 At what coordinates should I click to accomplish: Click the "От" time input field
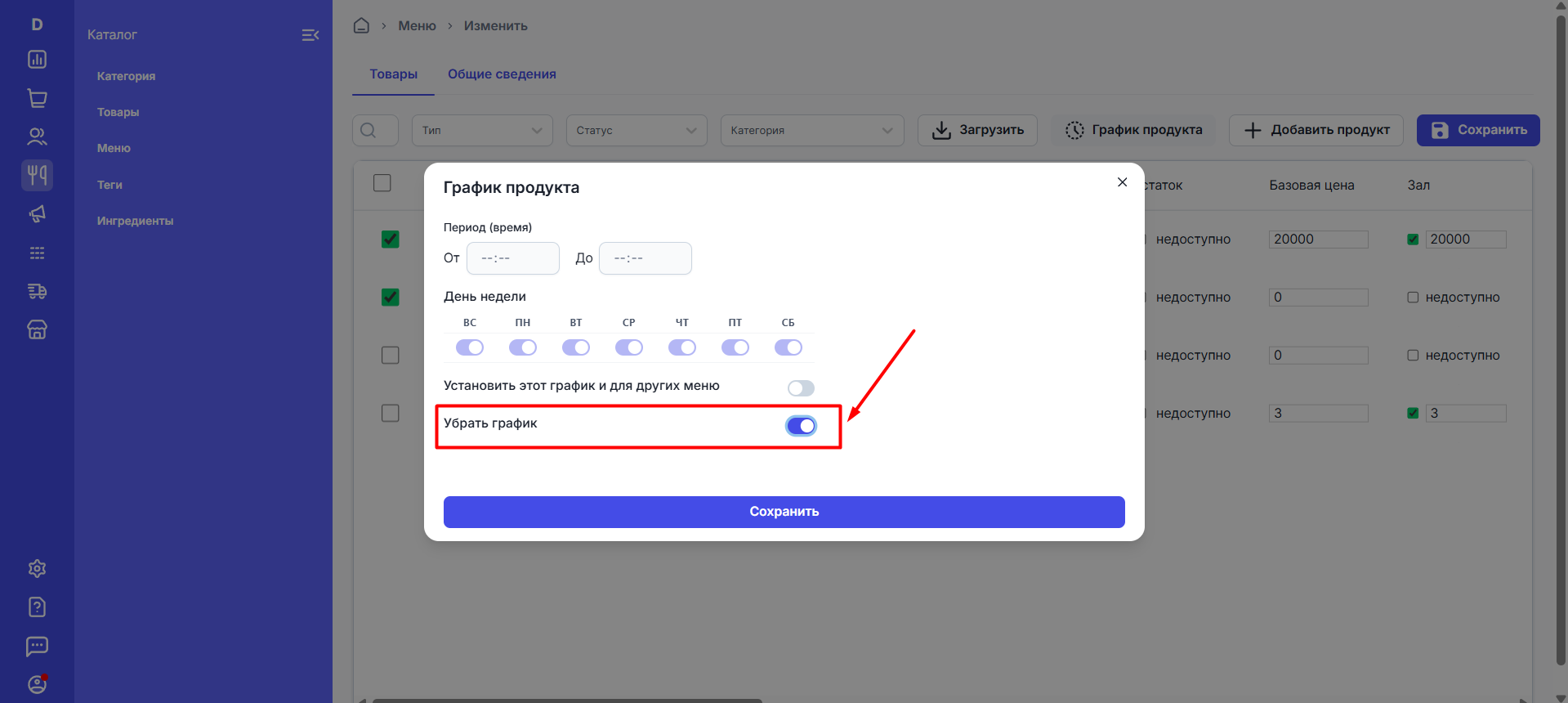512,258
